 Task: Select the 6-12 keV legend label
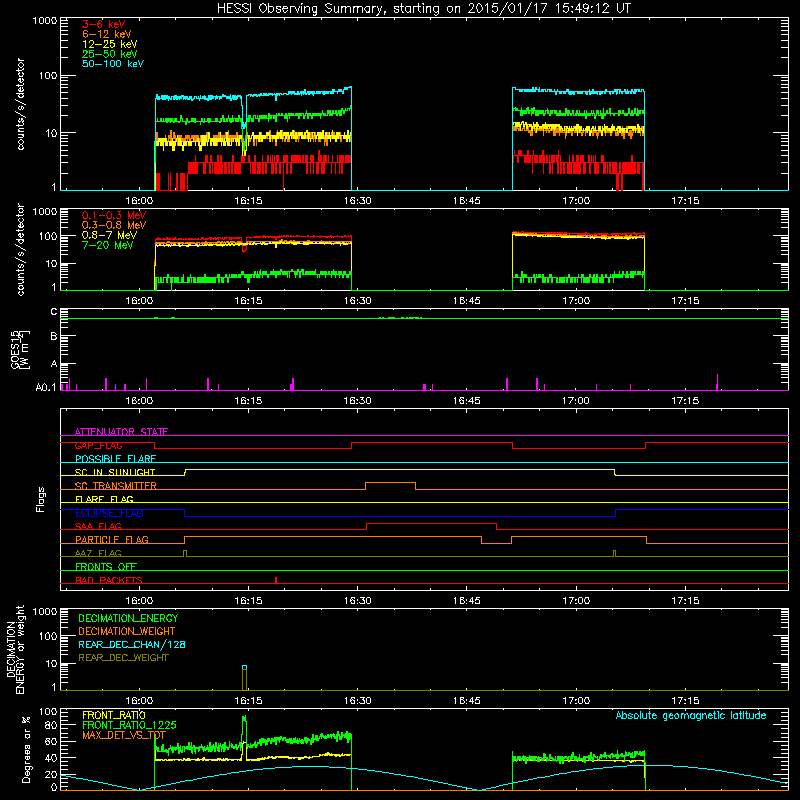[106, 34]
